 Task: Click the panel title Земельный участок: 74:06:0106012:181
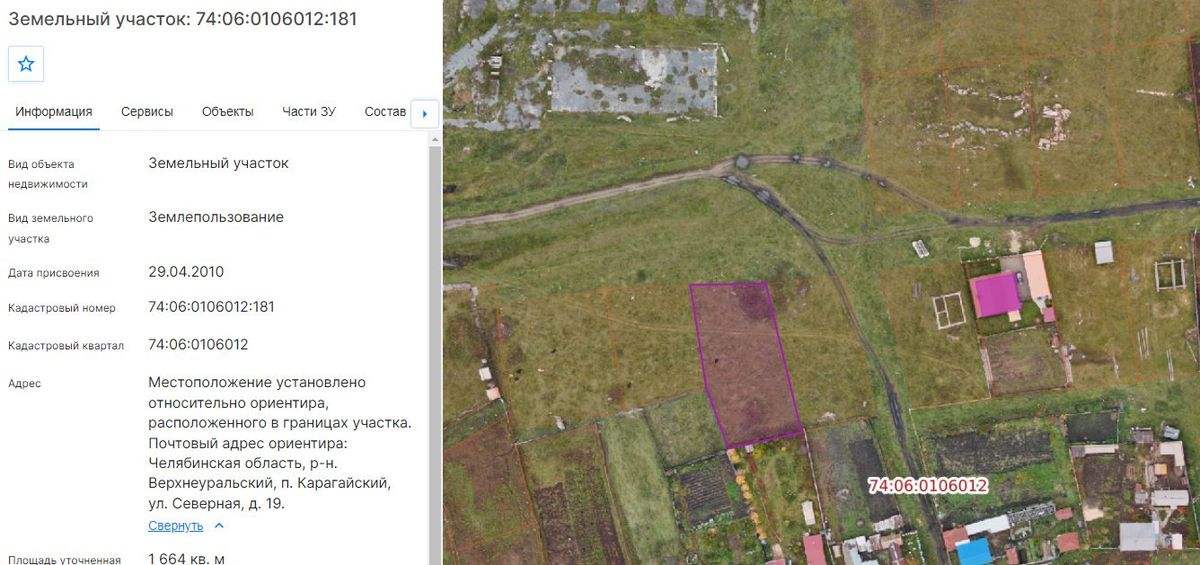tap(183, 18)
